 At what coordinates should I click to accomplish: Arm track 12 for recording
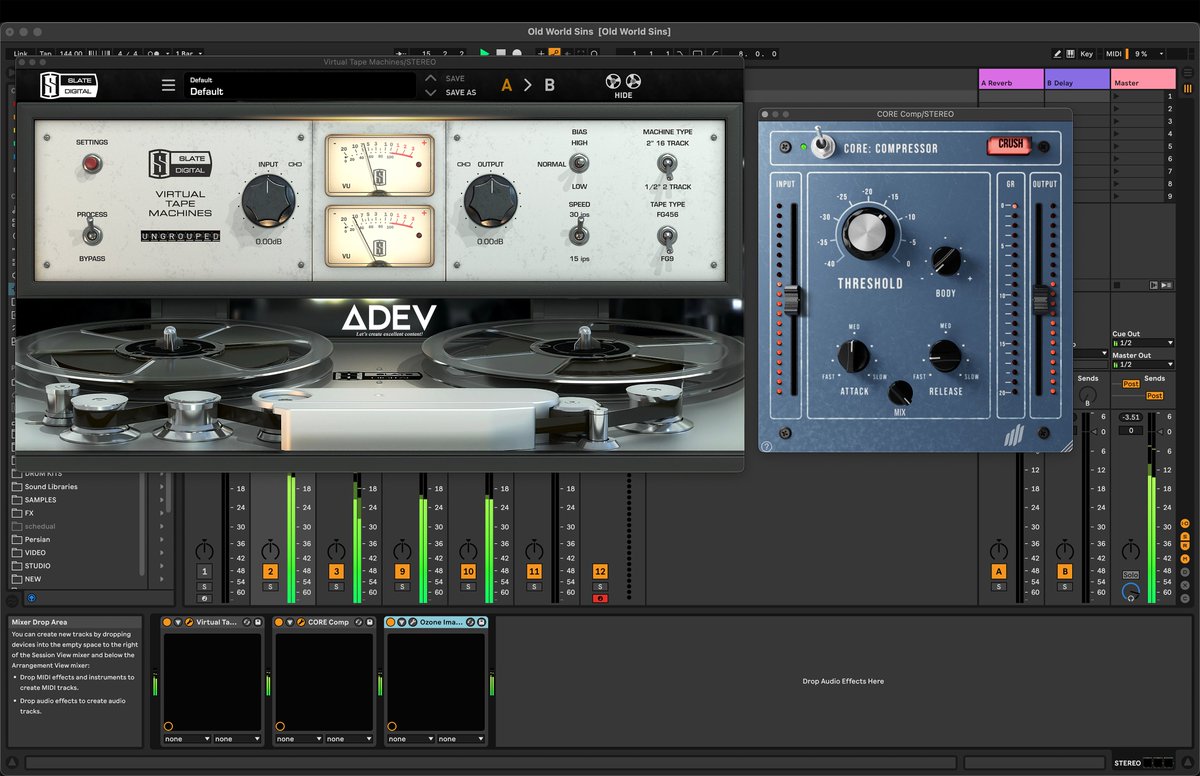[600, 598]
